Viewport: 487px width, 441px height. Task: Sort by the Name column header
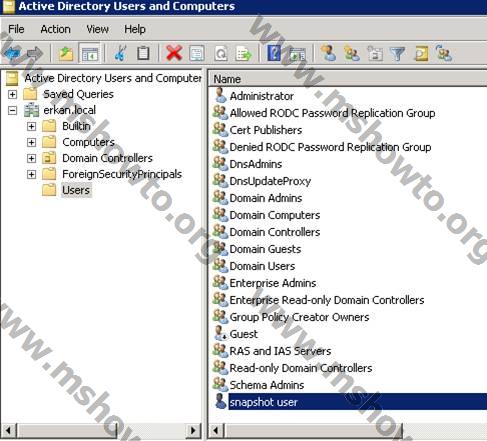(347, 79)
